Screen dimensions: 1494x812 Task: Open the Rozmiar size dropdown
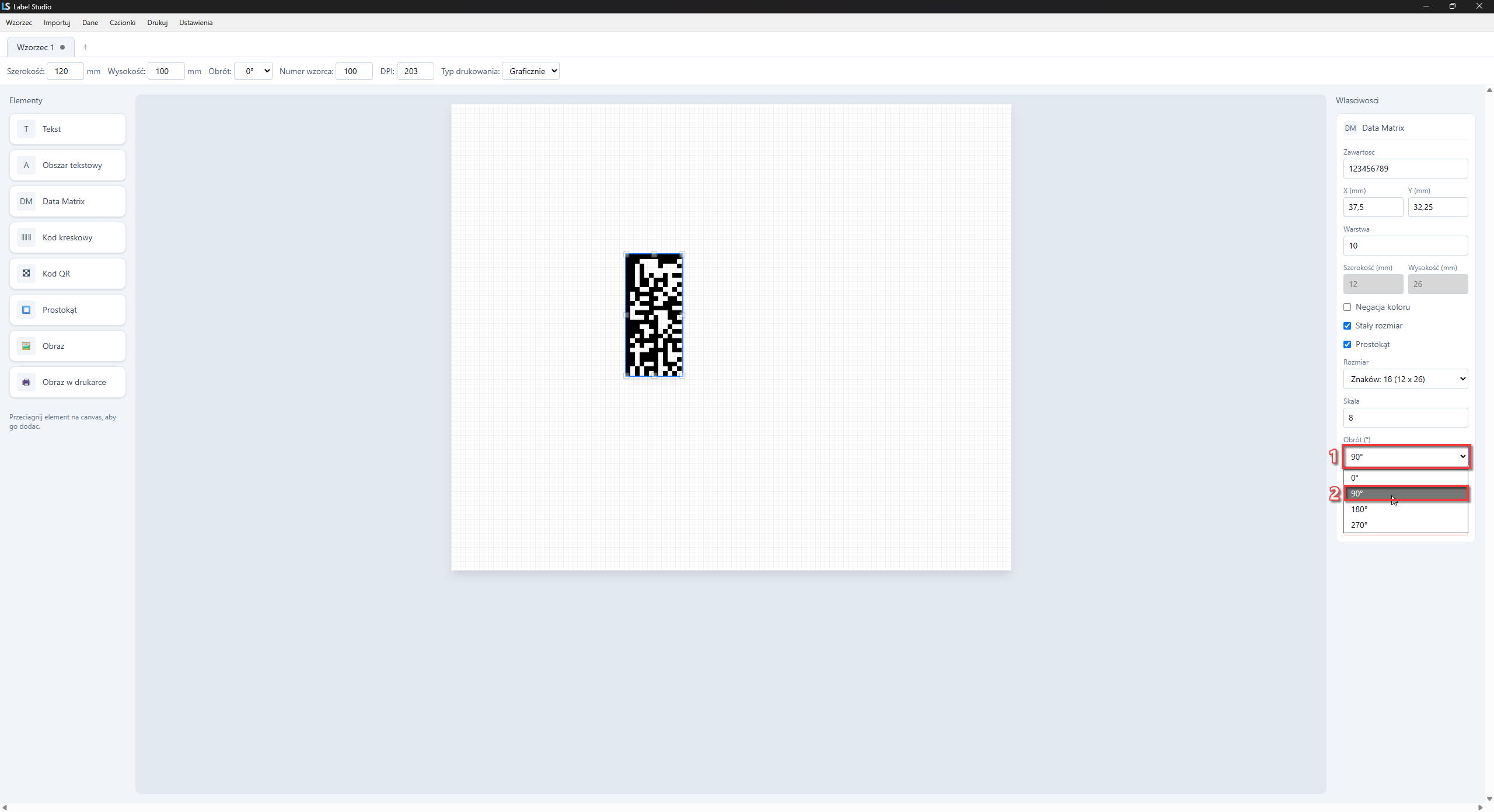click(1405, 379)
